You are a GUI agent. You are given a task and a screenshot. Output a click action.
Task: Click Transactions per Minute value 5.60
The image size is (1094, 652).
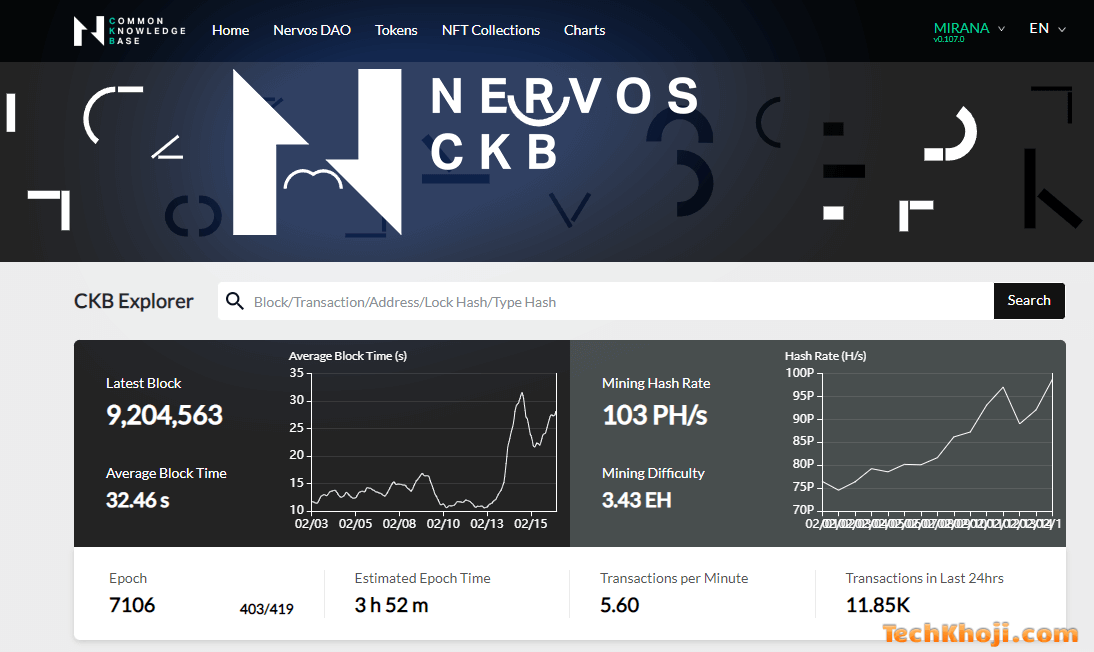point(620,605)
